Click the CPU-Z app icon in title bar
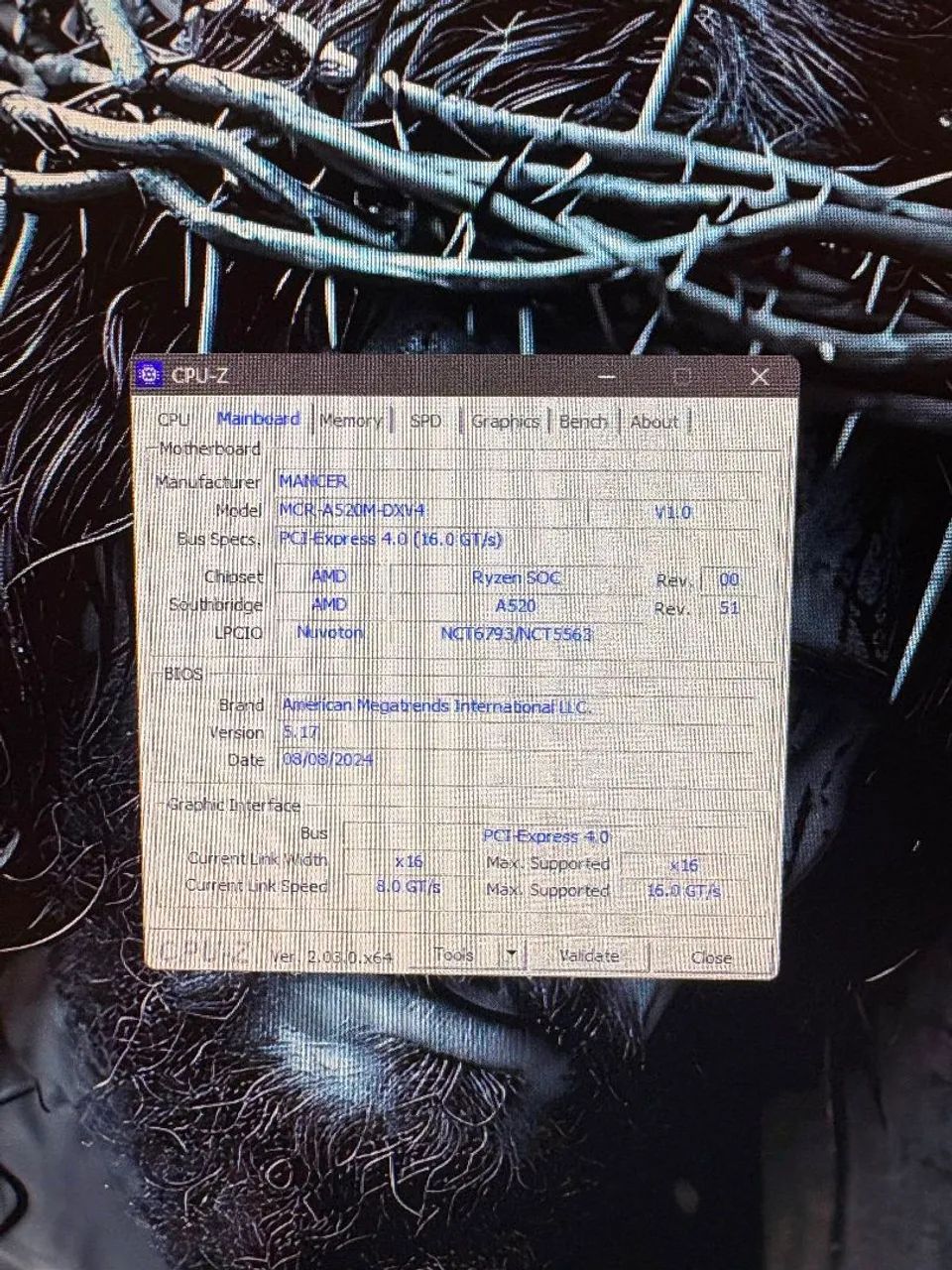Screen dimensions: 952x1270 click(x=150, y=375)
